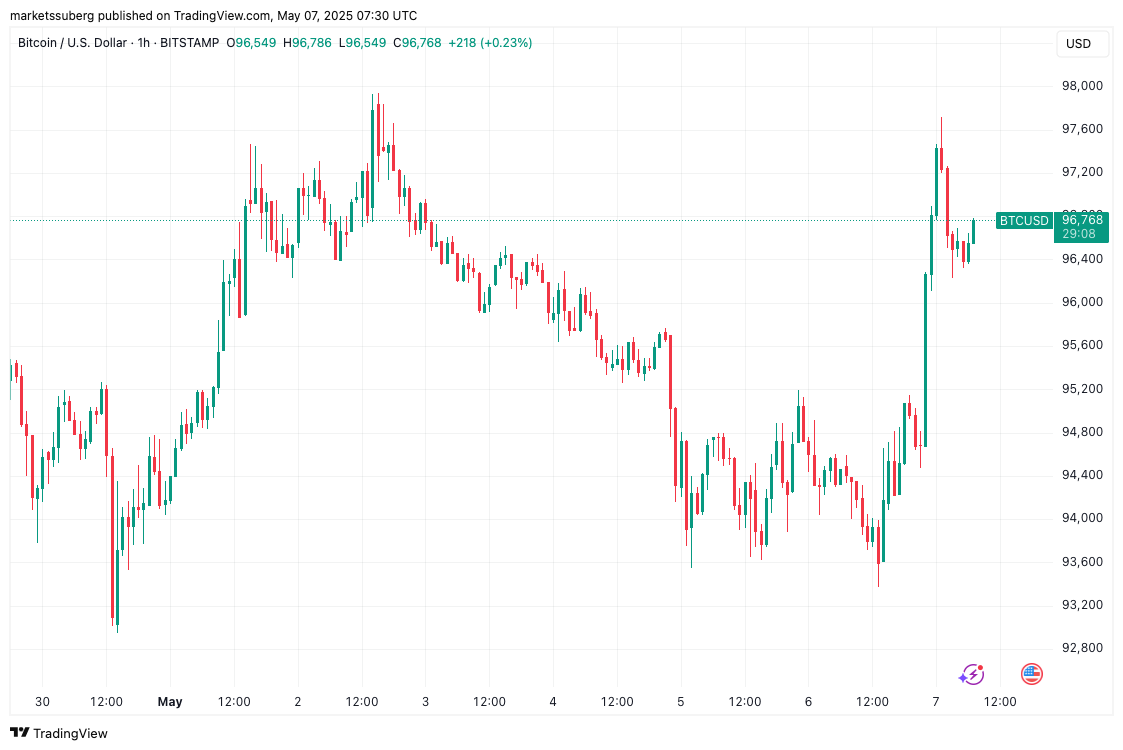This screenshot has width=1123, height=750.
Task: Click the May label on time axis
Action: [x=170, y=702]
